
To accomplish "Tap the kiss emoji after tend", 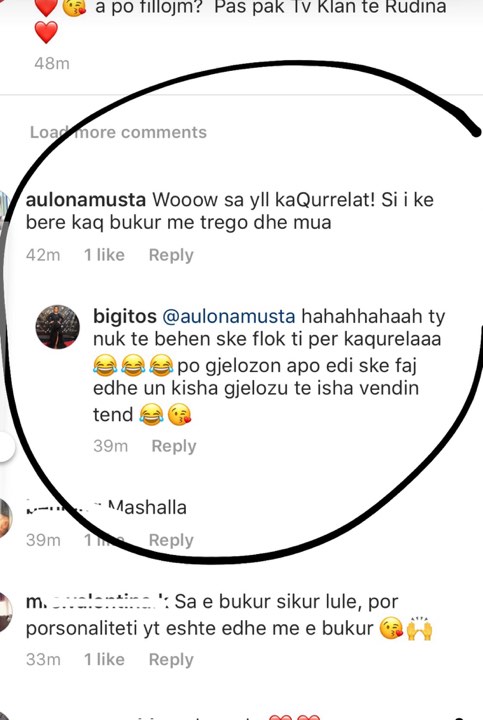I will coord(180,415).
